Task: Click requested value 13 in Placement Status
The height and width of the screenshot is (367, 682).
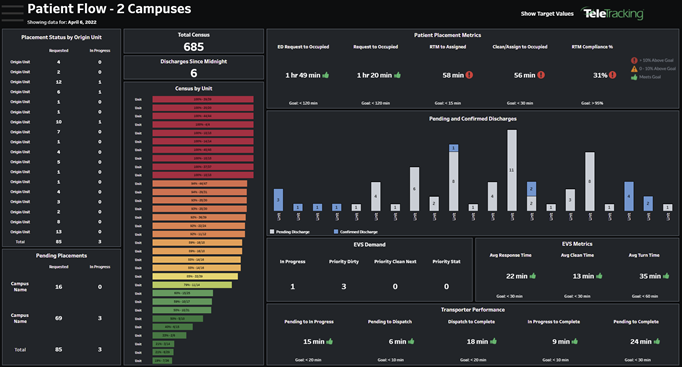Action: click(59, 232)
